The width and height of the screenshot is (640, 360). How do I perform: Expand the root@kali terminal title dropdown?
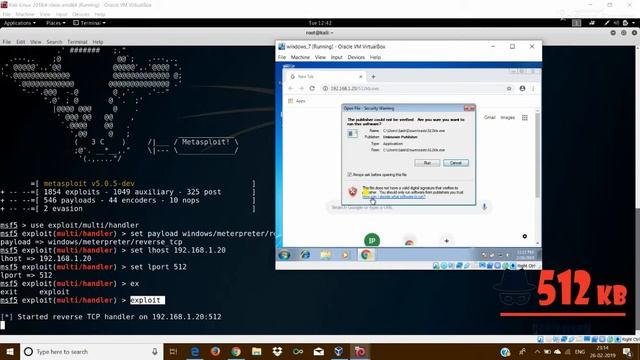pyautogui.click(x=320, y=33)
